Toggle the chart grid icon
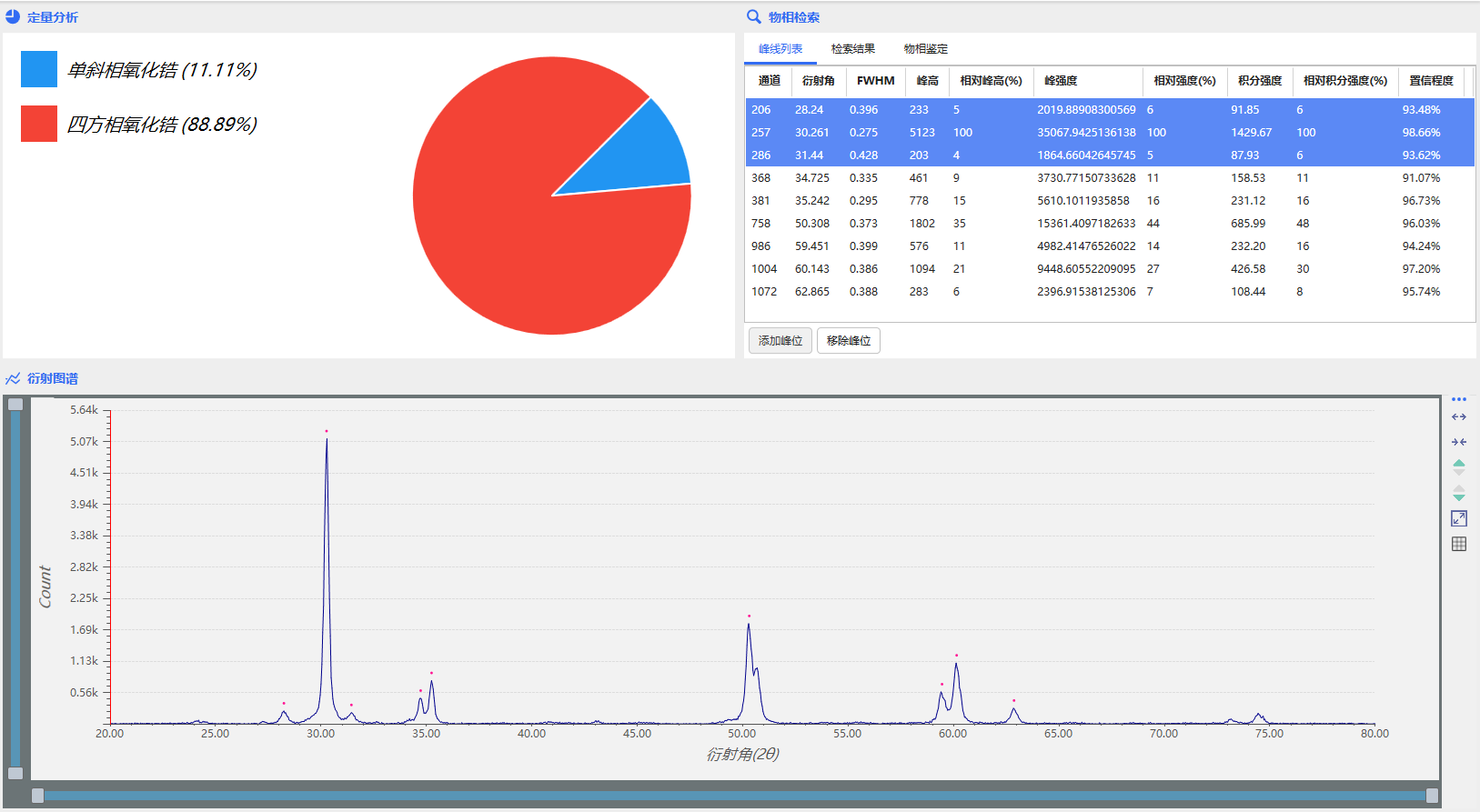The width and height of the screenshot is (1480, 812). (1459, 544)
